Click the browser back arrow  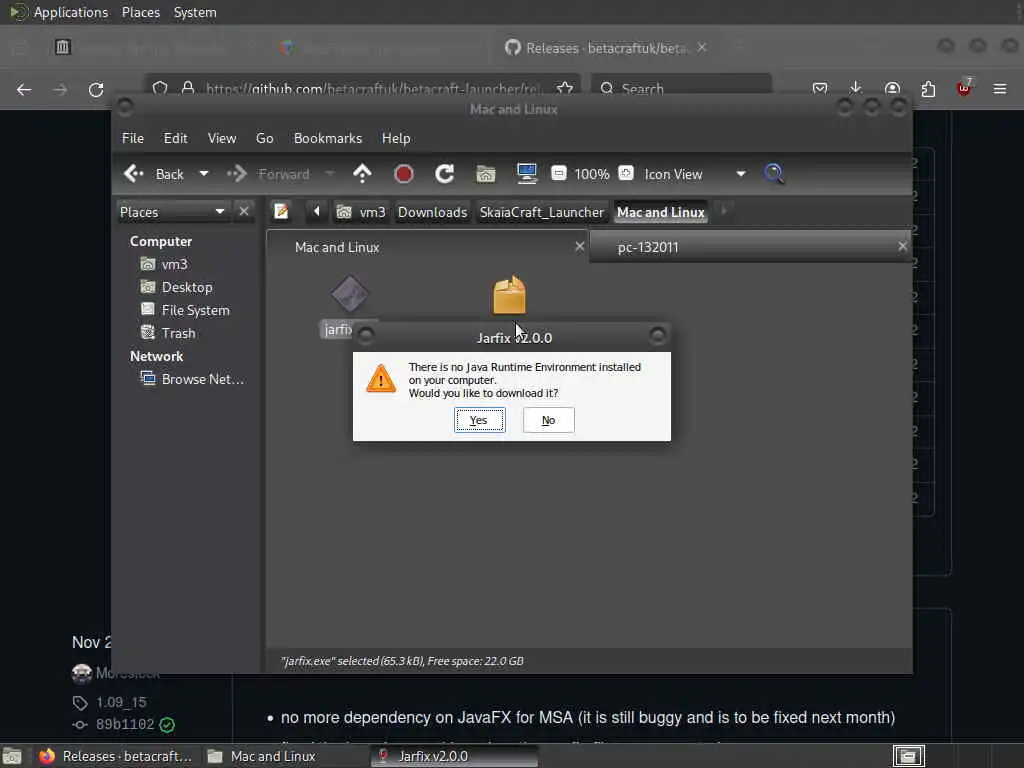coord(24,89)
